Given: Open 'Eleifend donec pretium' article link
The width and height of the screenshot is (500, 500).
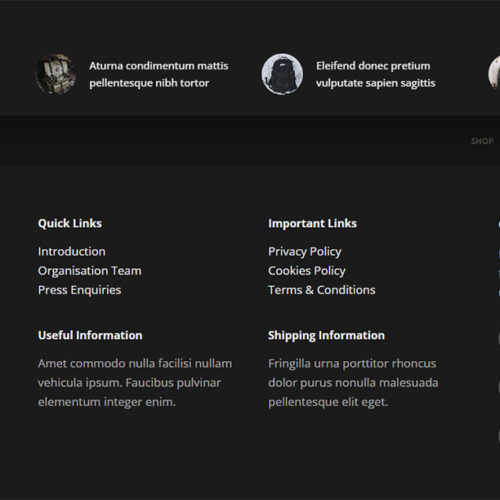Looking at the screenshot, I should click(376, 74).
